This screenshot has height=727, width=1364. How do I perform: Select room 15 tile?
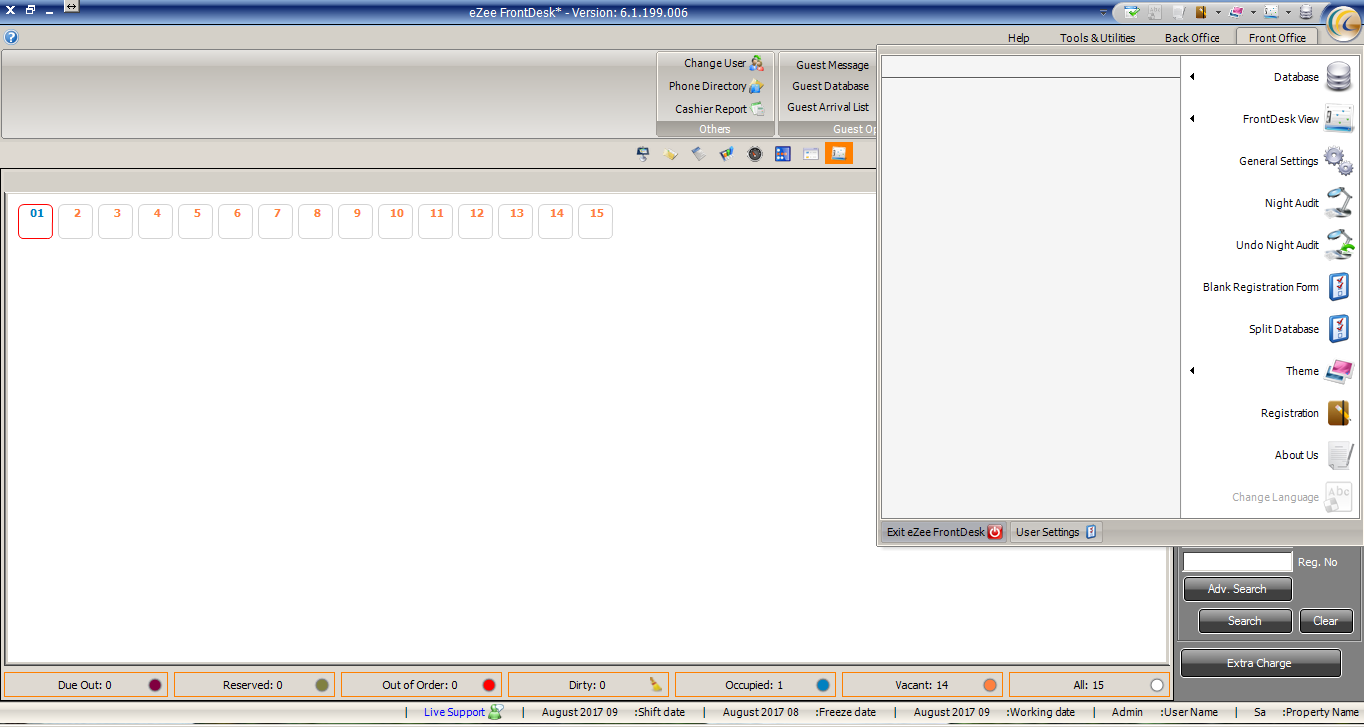tap(596, 221)
